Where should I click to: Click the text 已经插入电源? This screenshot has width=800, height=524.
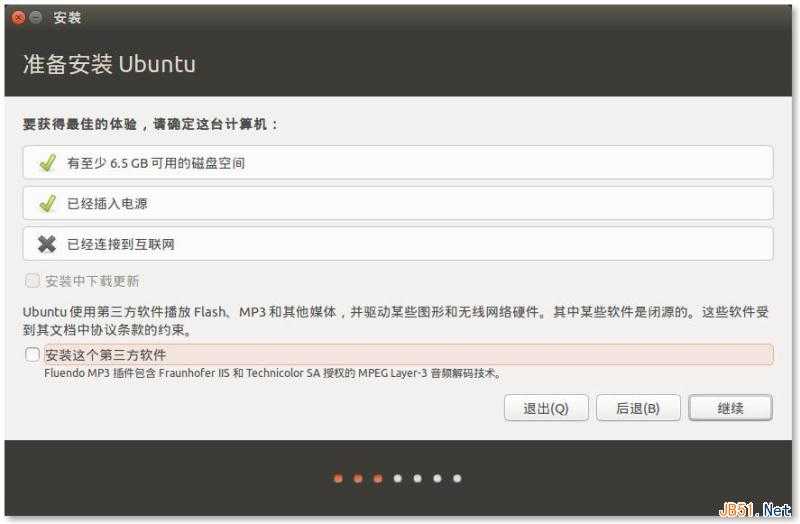point(107,204)
